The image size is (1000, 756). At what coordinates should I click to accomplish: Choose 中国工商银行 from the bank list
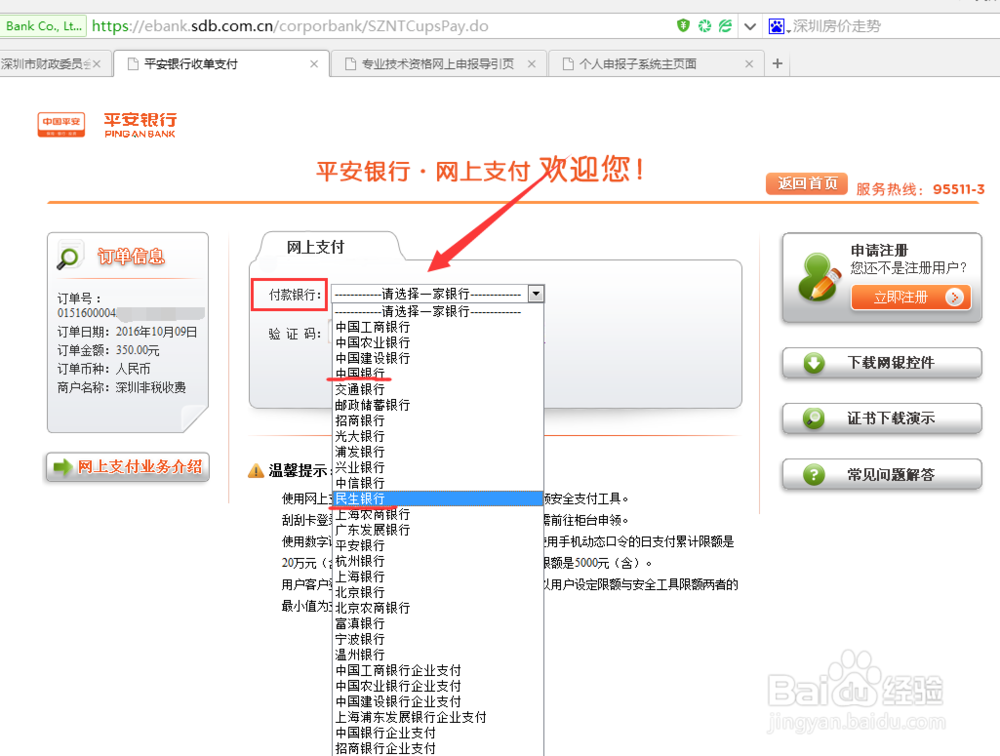438,327
